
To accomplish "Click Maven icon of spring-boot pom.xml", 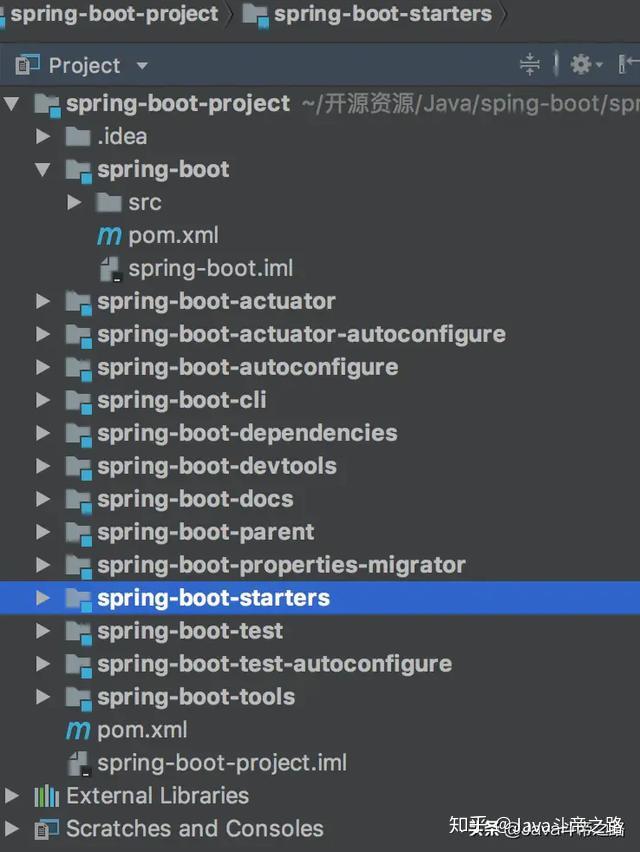I will coord(109,236).
